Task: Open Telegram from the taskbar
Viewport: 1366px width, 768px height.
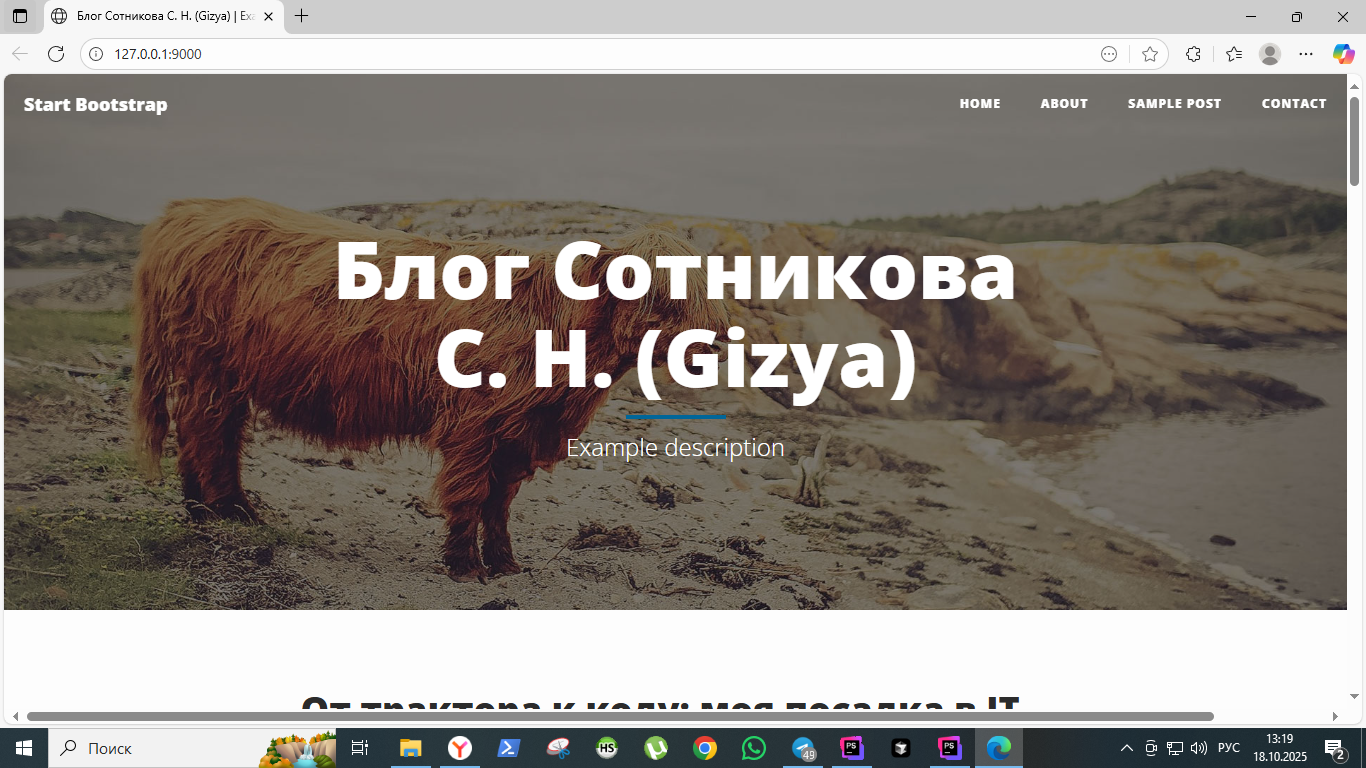Action: (x=804, y=748)
